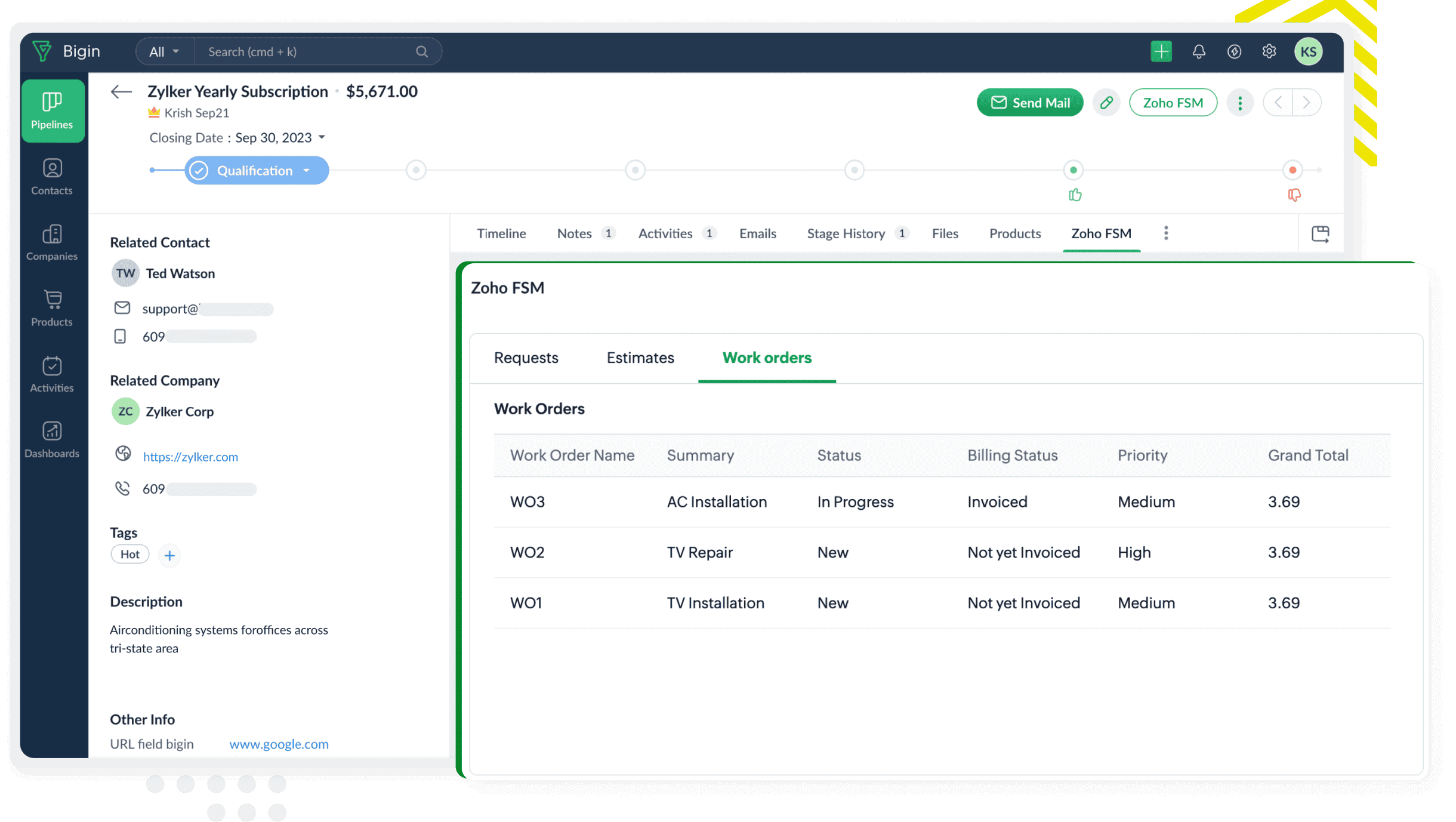The height and width of the screenshot is (822, 1456).
Task: Click the panel icon beside tabs
Action: (x=1320, y=233)
